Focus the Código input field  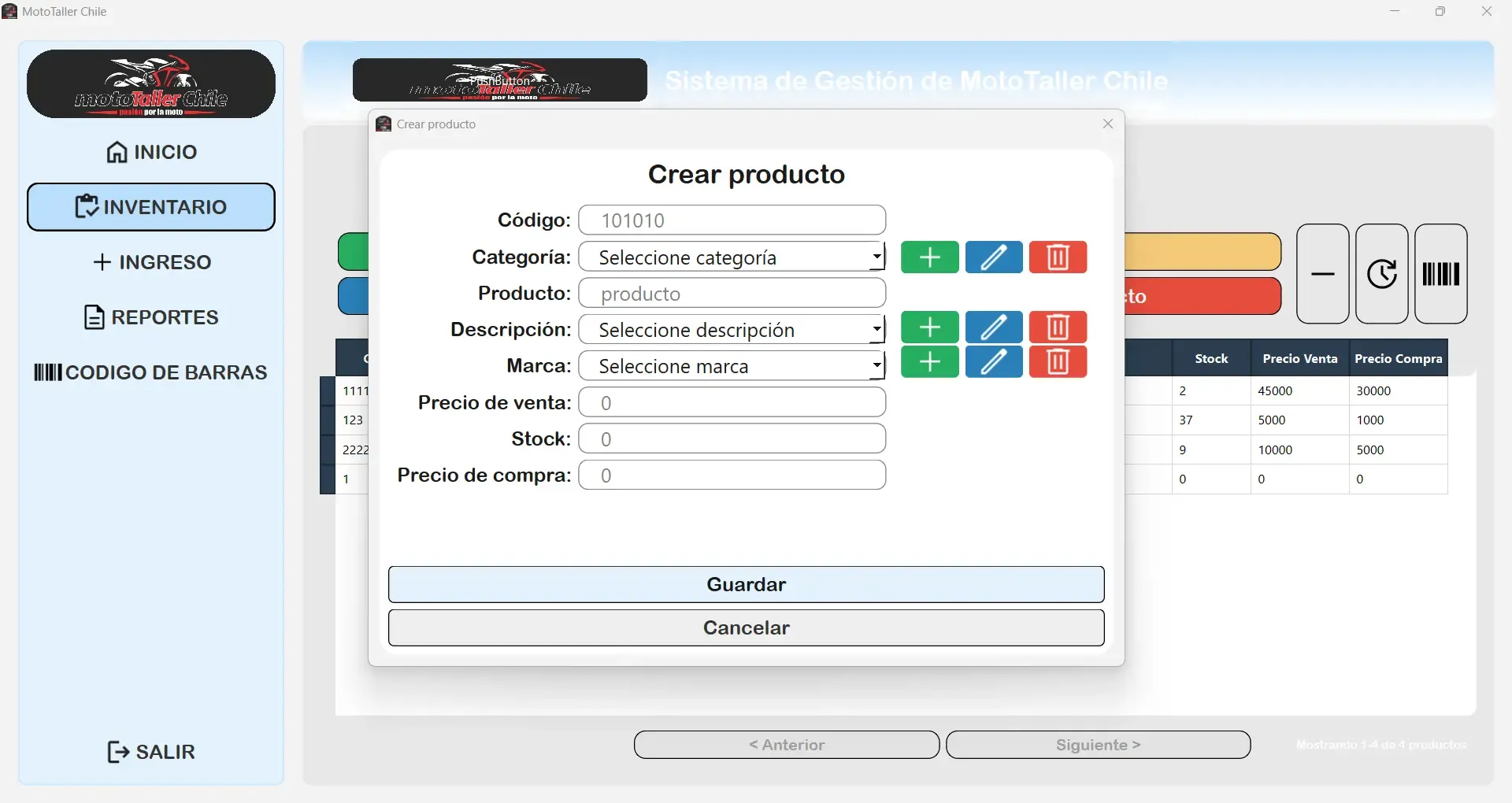(x=732, y=220)
